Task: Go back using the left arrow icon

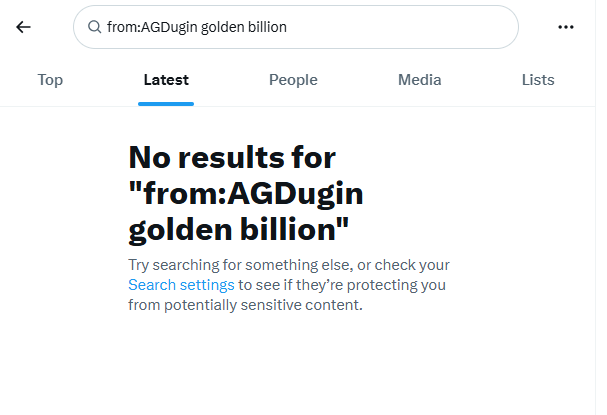Action: (23, 27)
